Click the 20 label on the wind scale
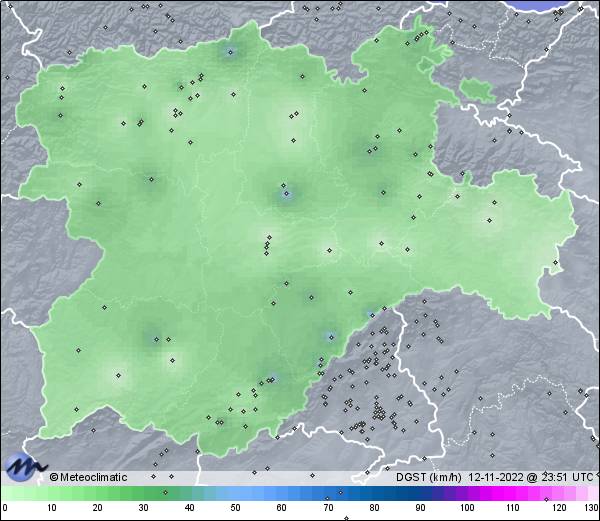 (97, 508)
